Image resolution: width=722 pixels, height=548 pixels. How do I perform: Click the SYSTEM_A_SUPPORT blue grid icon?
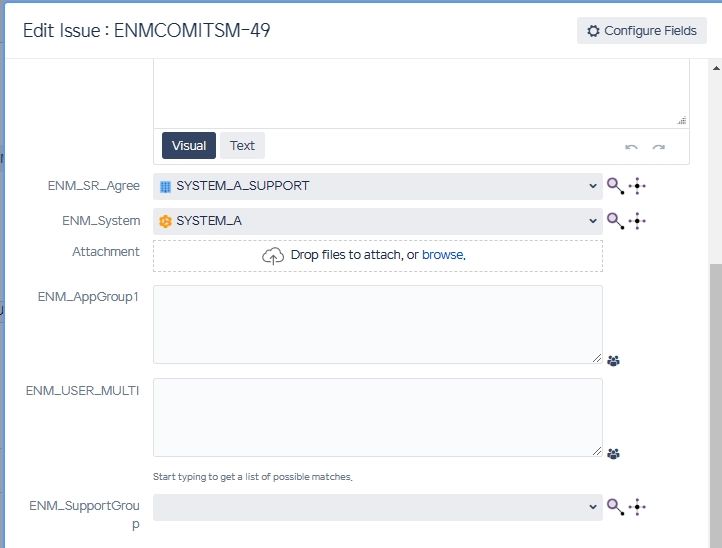pyautogui.click(x=165, y=187)
